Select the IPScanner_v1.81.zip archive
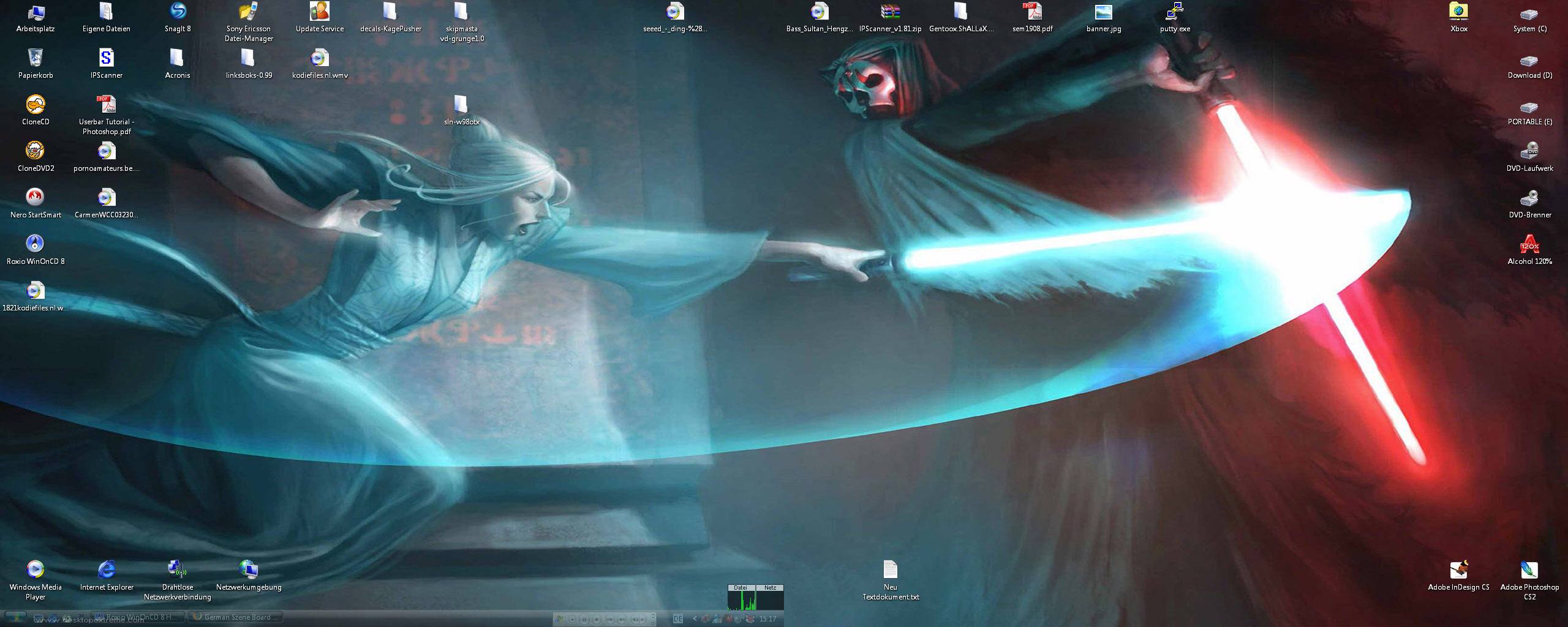The width and height of the screenshot is (1568, 627). (891, 18)
